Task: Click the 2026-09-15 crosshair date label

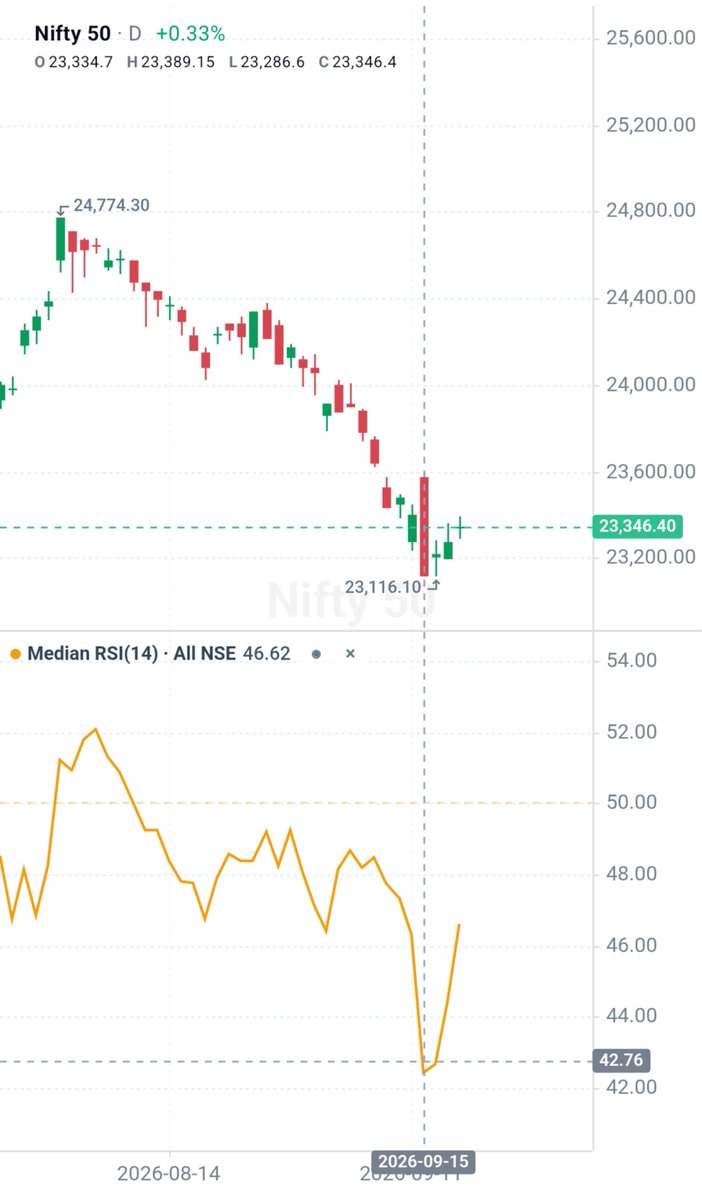Action: (x=424, y=1163)
